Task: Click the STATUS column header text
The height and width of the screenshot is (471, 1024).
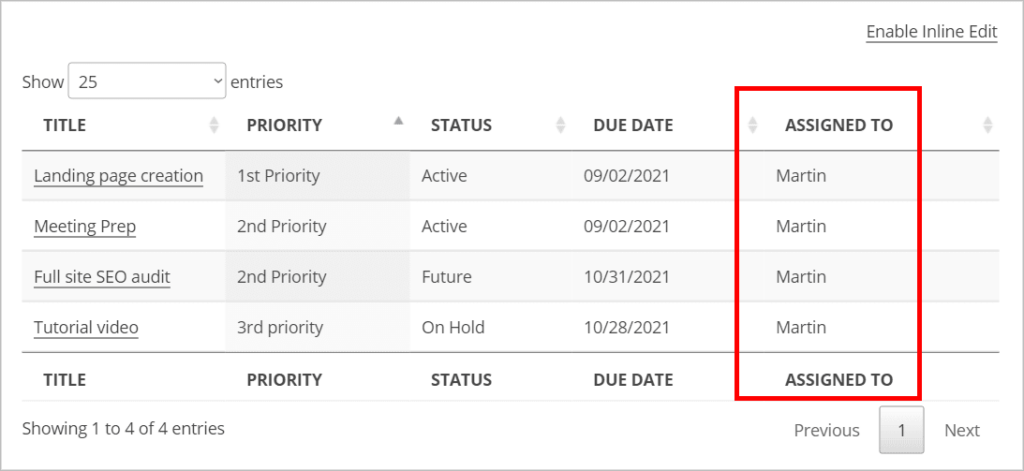Action: click(461, 125)
